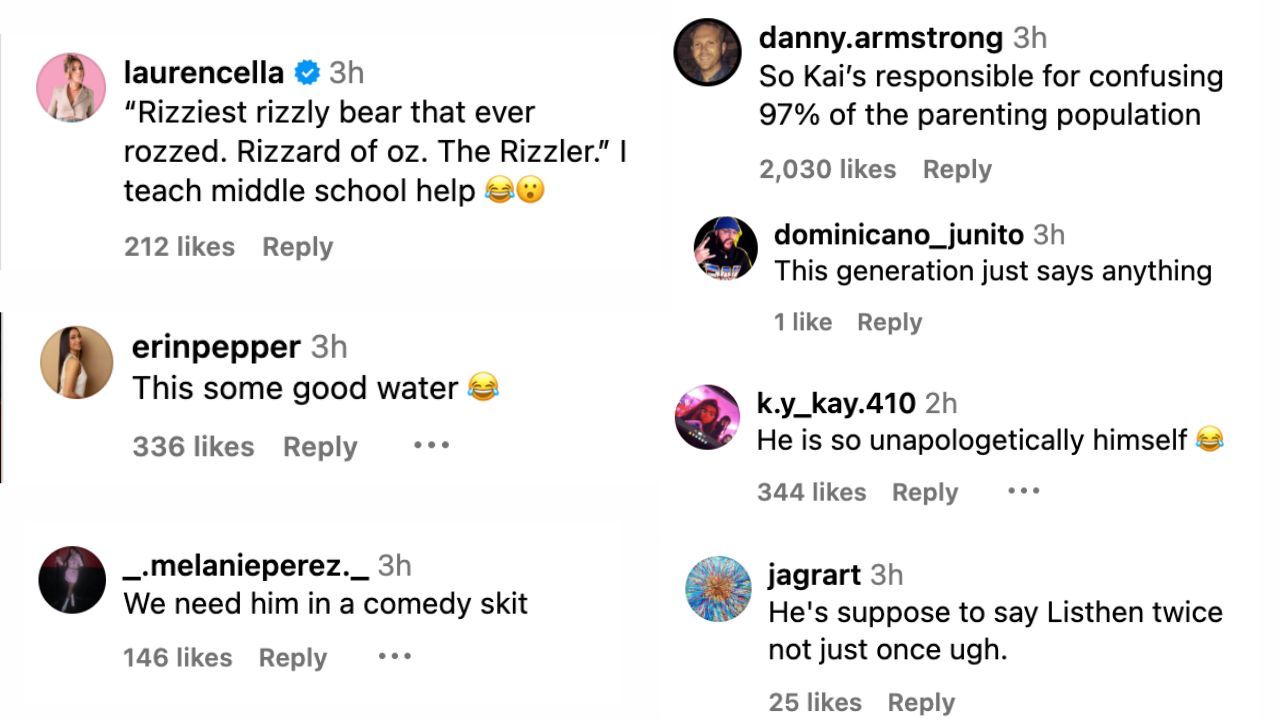Screen dimensions: 1280x720
Task: Click laurencella's profile picture
Action: click(71, 88)
